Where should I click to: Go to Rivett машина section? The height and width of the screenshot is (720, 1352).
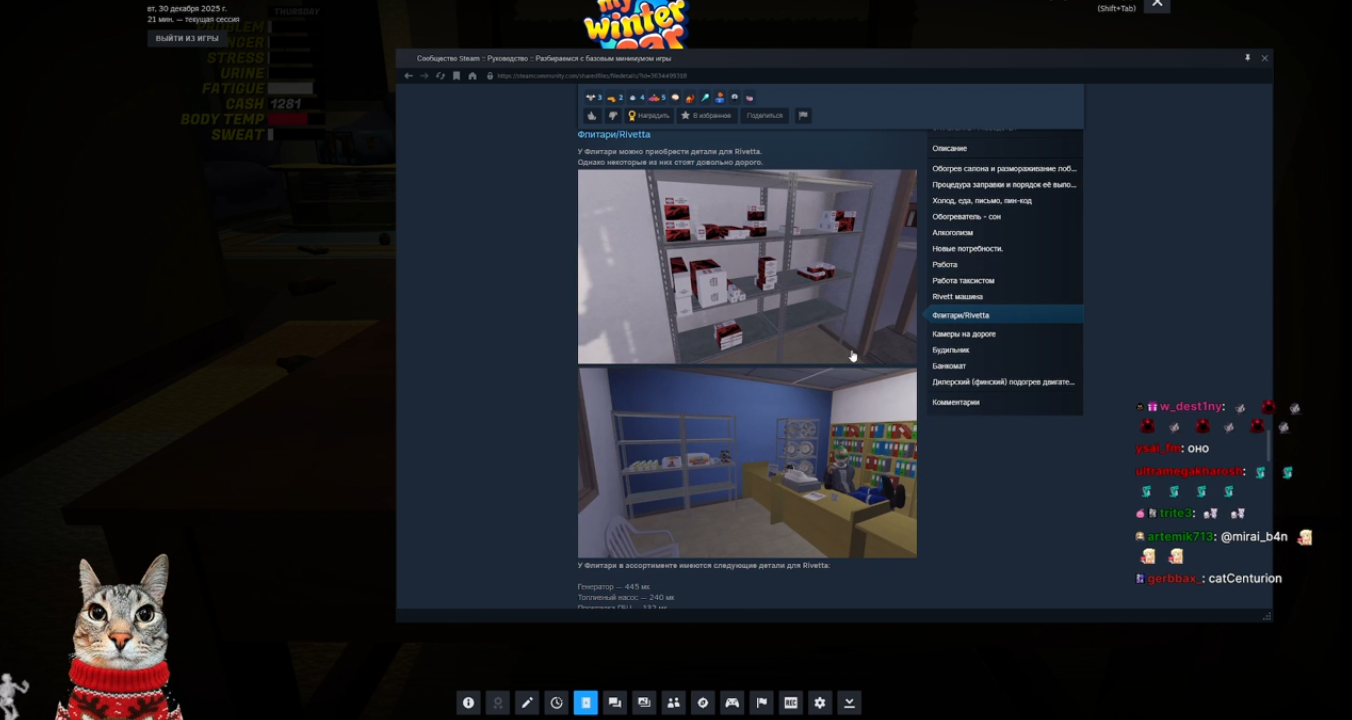[957, 297]
